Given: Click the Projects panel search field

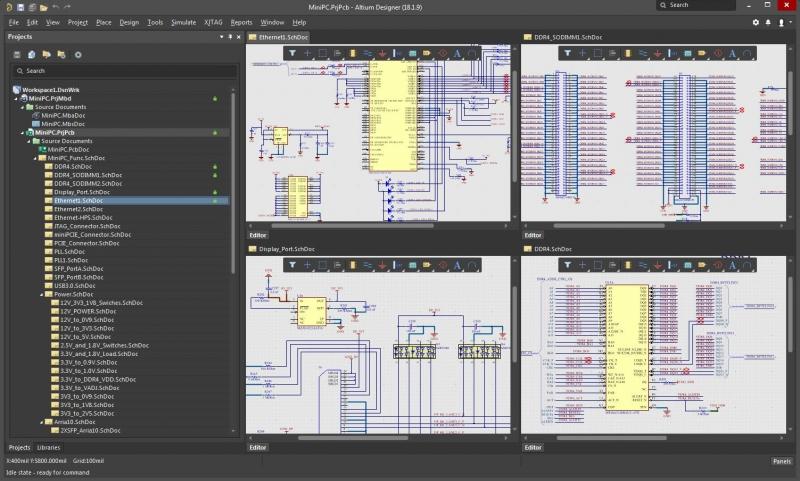Looking at the screenshot, I should tap(124, 71).
